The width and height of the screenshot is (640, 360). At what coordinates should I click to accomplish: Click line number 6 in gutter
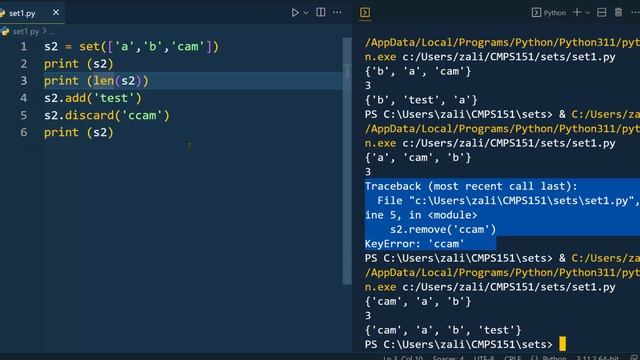24,132
